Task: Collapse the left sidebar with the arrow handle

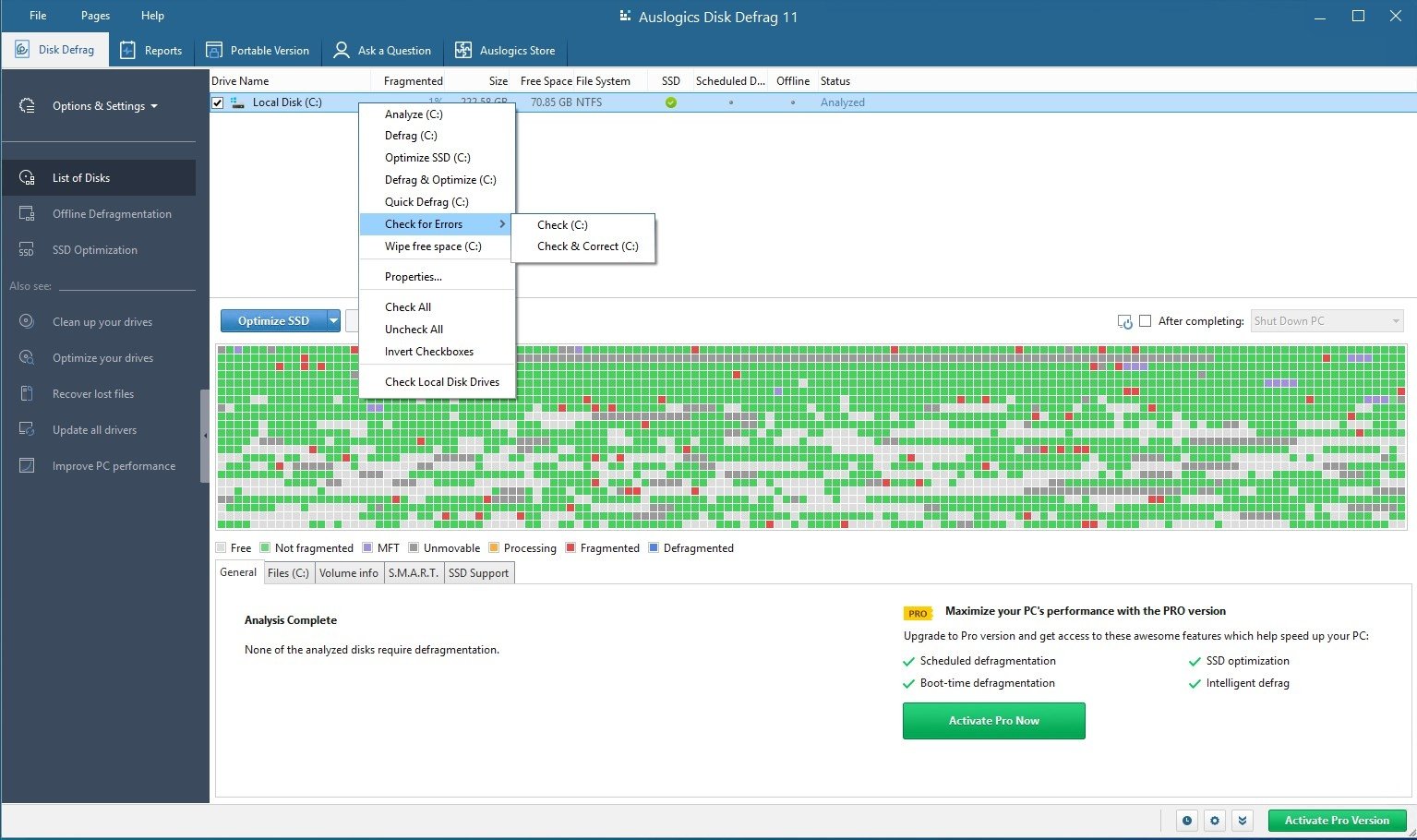Action: point(205,436)
